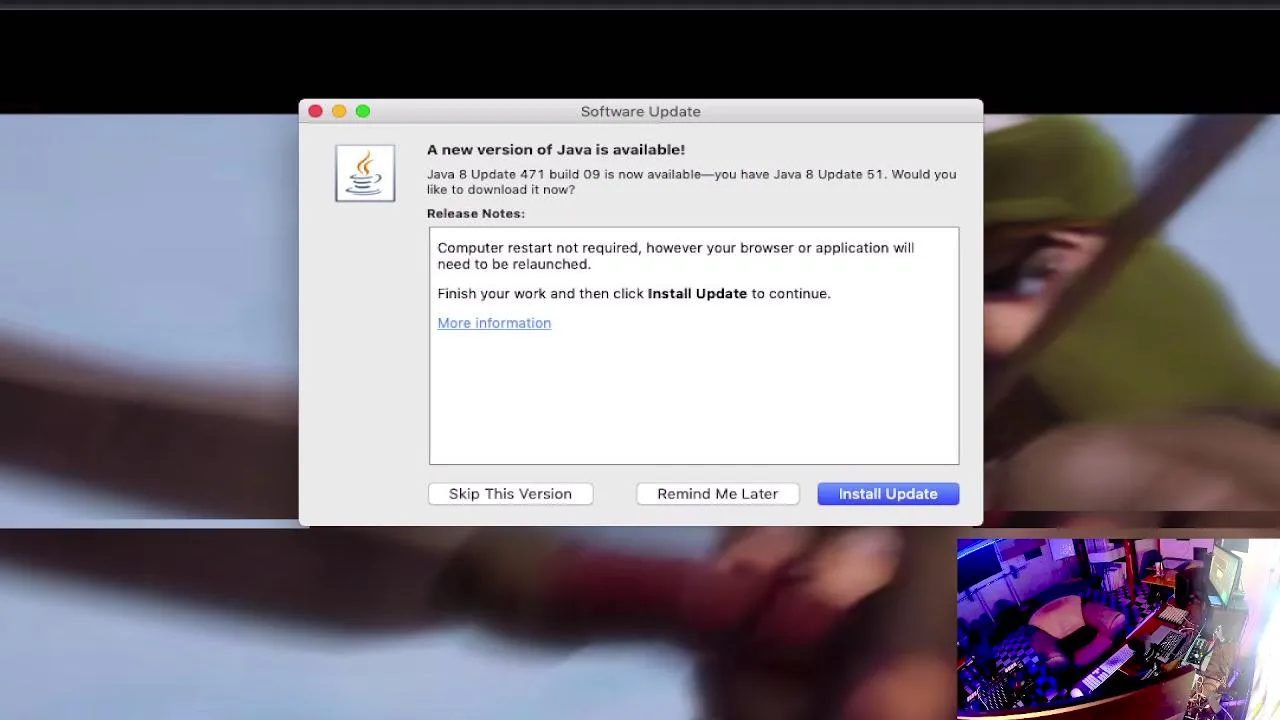1280x720 pixels.
Task: Click the 'Release Notes:' label
Action: (x=476, y=213)
